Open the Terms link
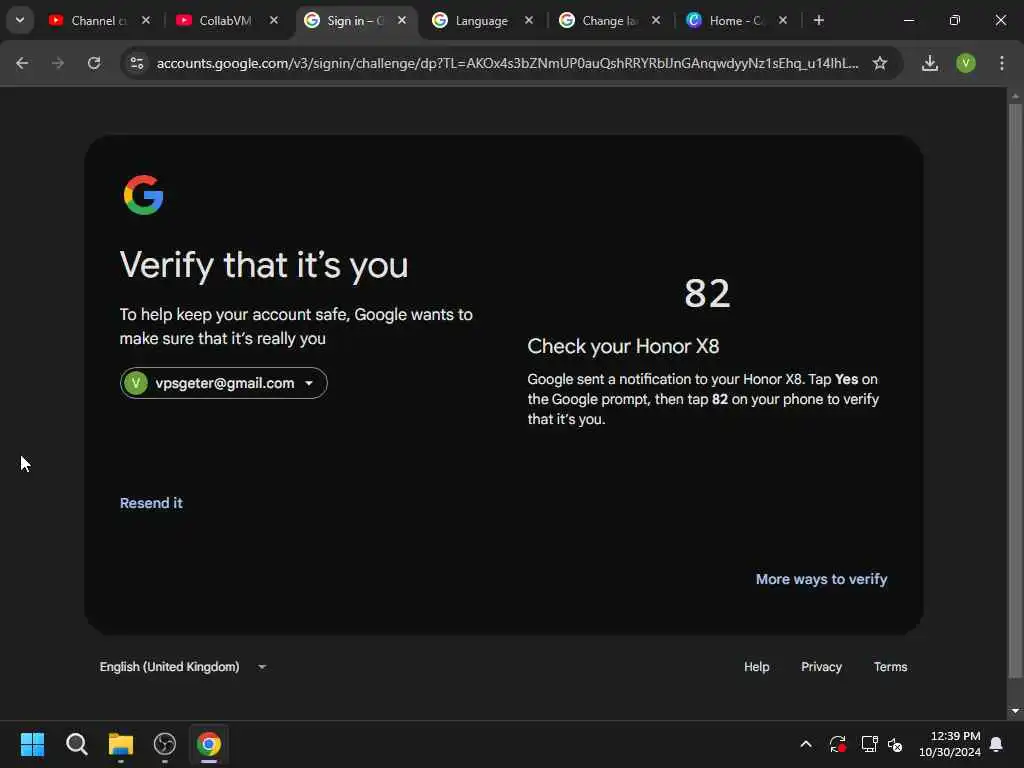 click(x=890, y=667)
